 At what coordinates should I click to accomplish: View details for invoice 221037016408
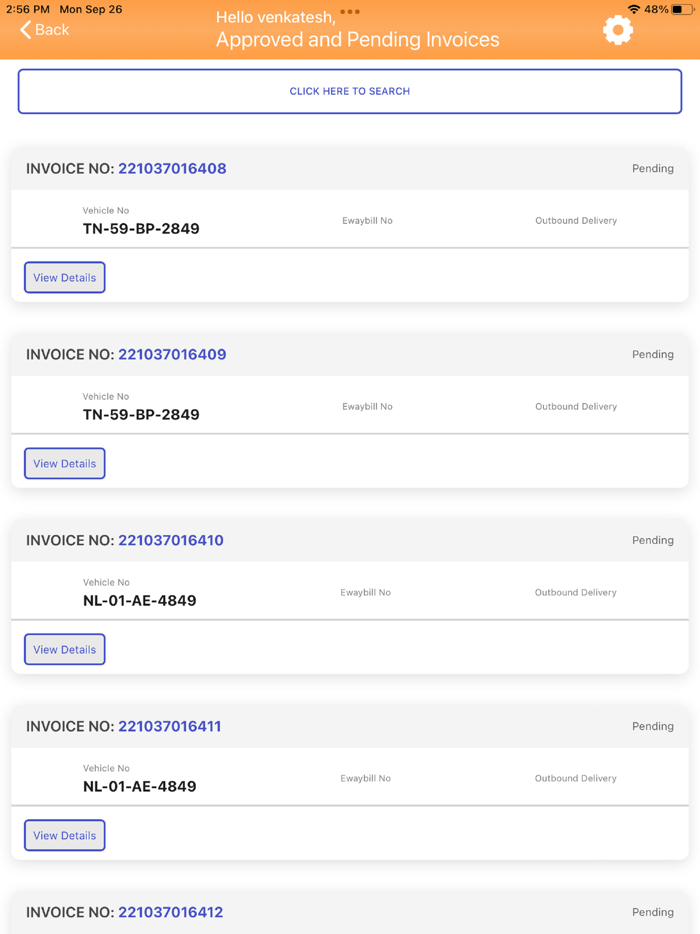(x=65, y=278)
